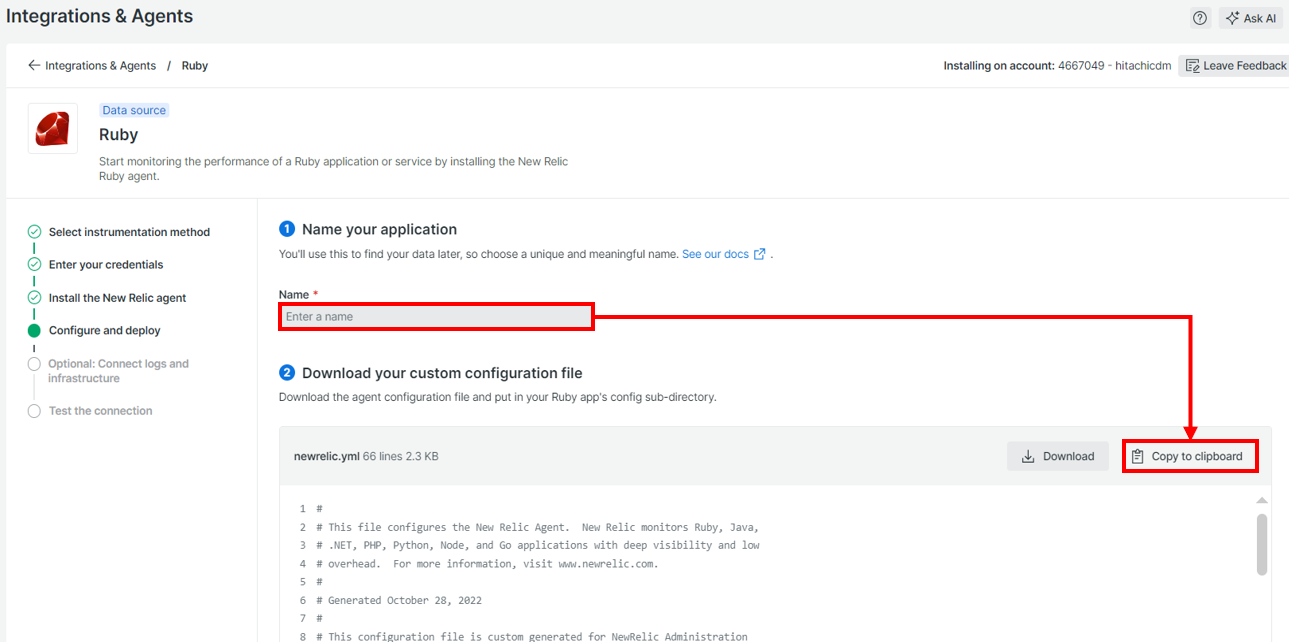Screen dimensions: 1289x642
Task: Click the 'Integrations & Agents' page title
Action: tap(100, 16)
